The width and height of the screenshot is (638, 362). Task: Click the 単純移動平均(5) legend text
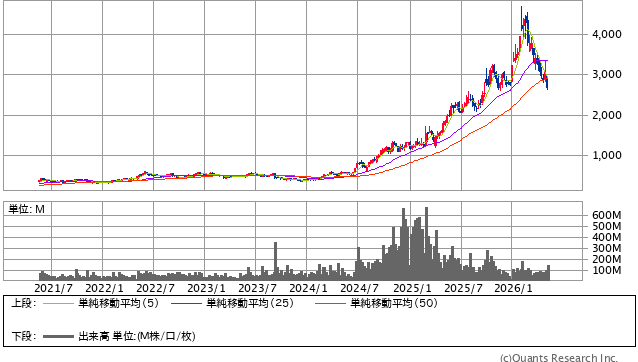tap(118, 303)
